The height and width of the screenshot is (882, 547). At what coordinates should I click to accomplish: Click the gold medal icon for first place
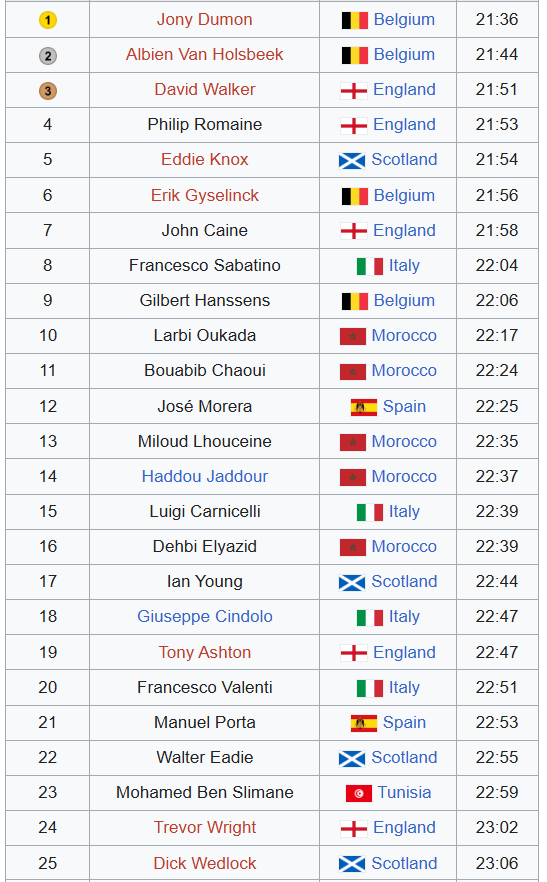(48, 20)
